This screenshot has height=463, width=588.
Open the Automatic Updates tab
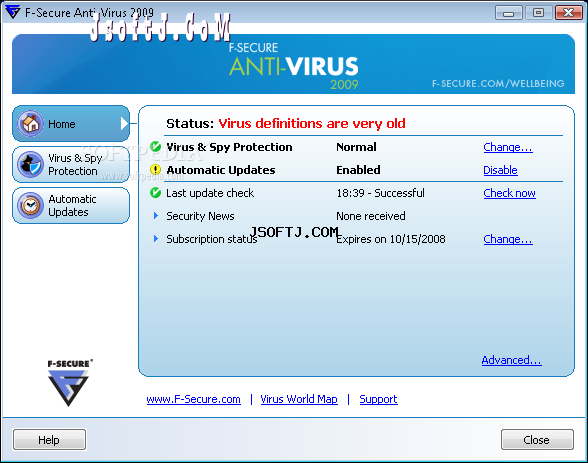[71, 205]
